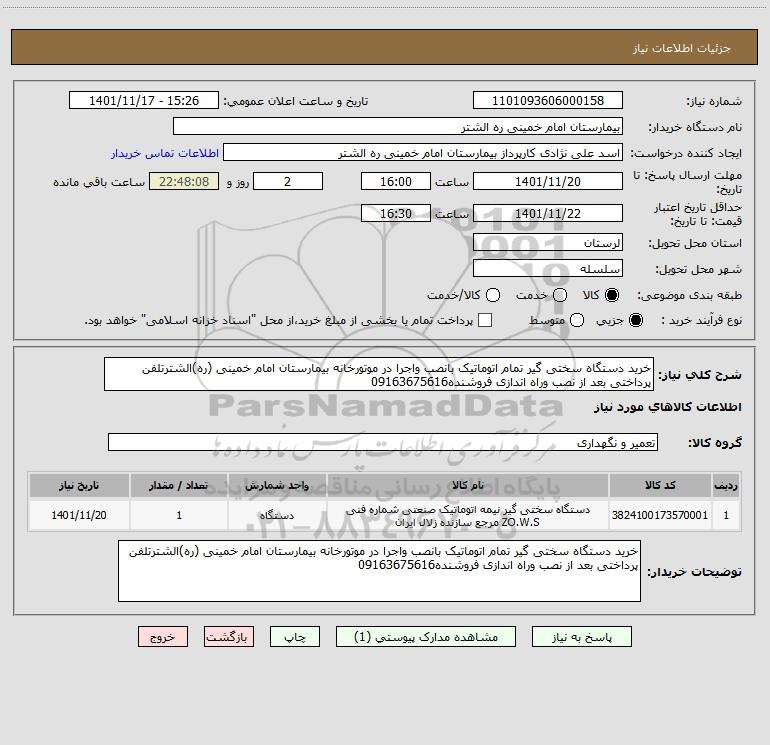The width and height of the screenshot is (770, 745).
Task: Click the table date cell 1401/11/20
Action: pyautogui.click(x=79, y=515)
